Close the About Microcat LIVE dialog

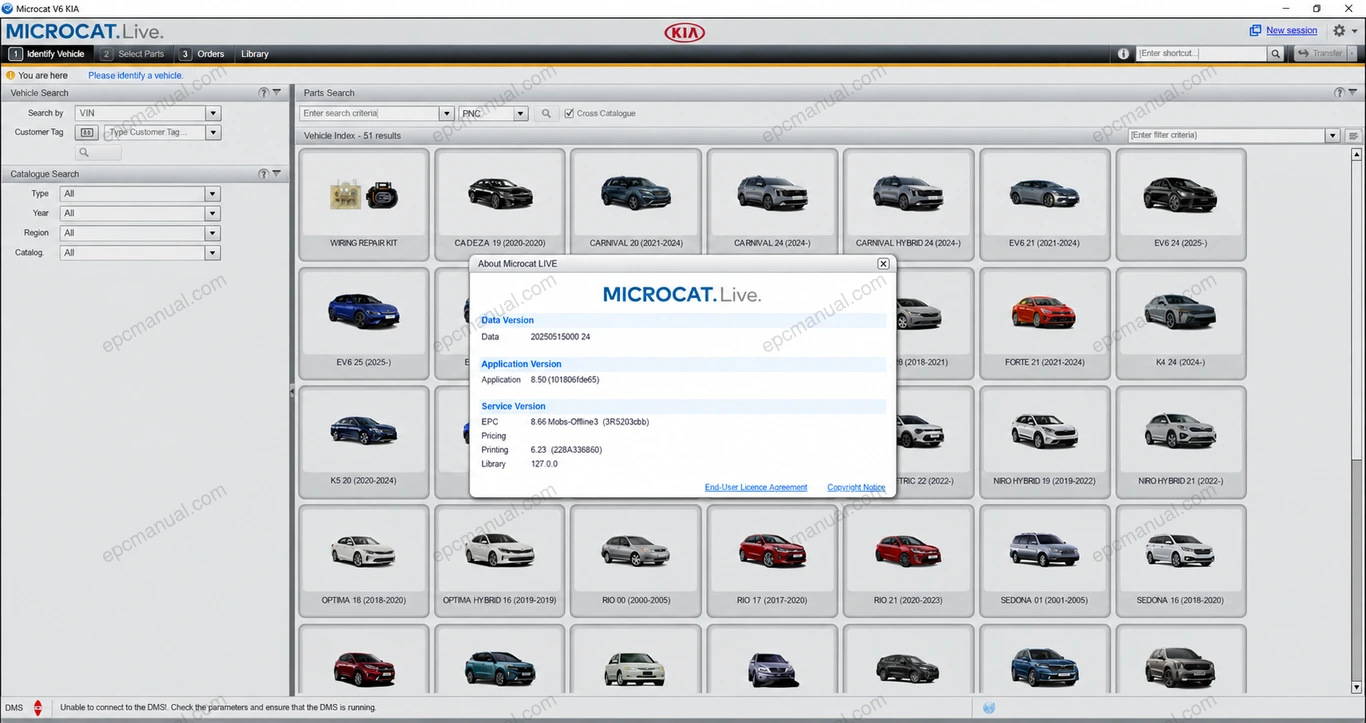point(883,264)
